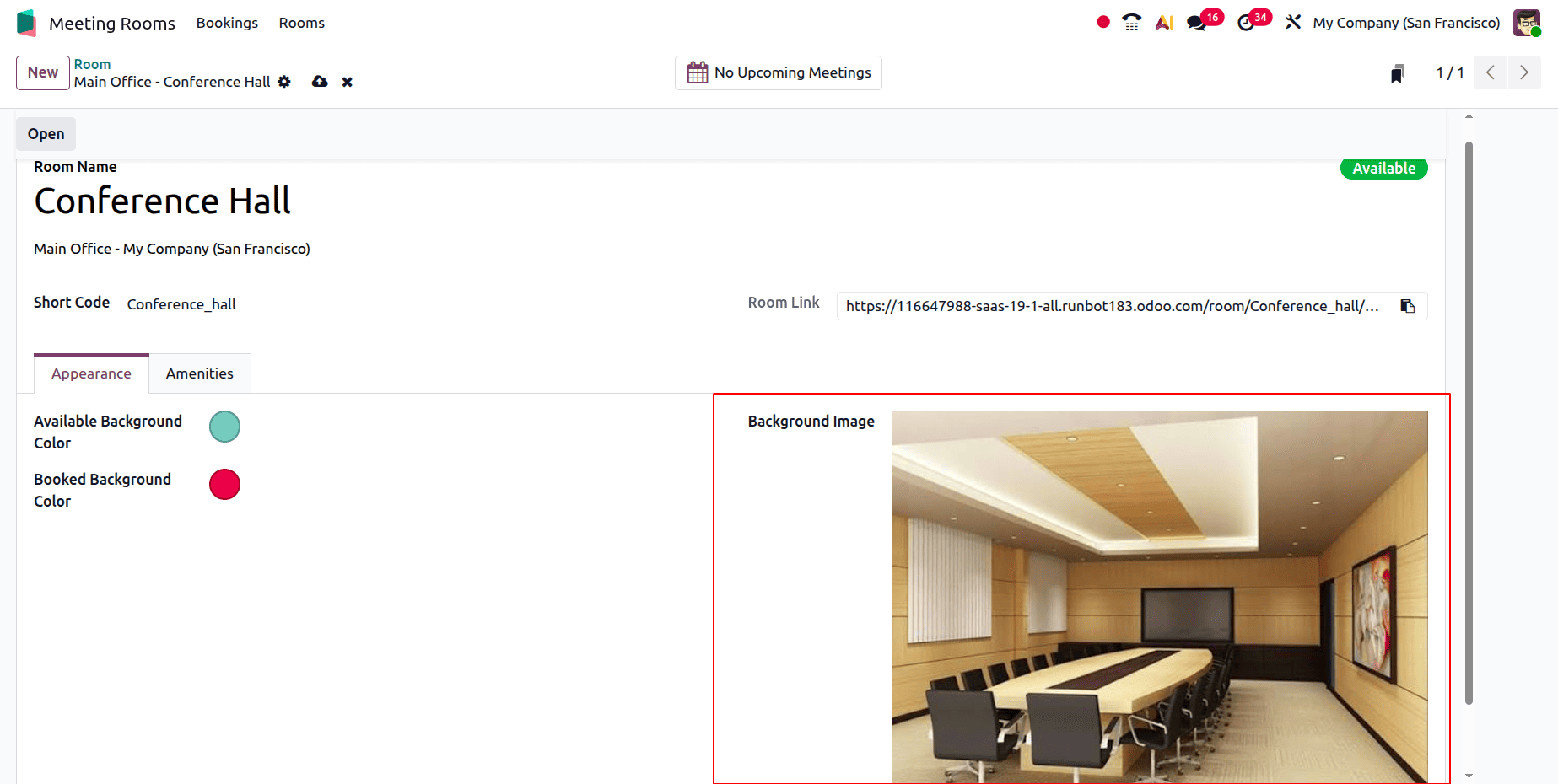Open the Rooms menu
The width and height of the screenshot is (1558, 784).
click(x=302, y=23)
